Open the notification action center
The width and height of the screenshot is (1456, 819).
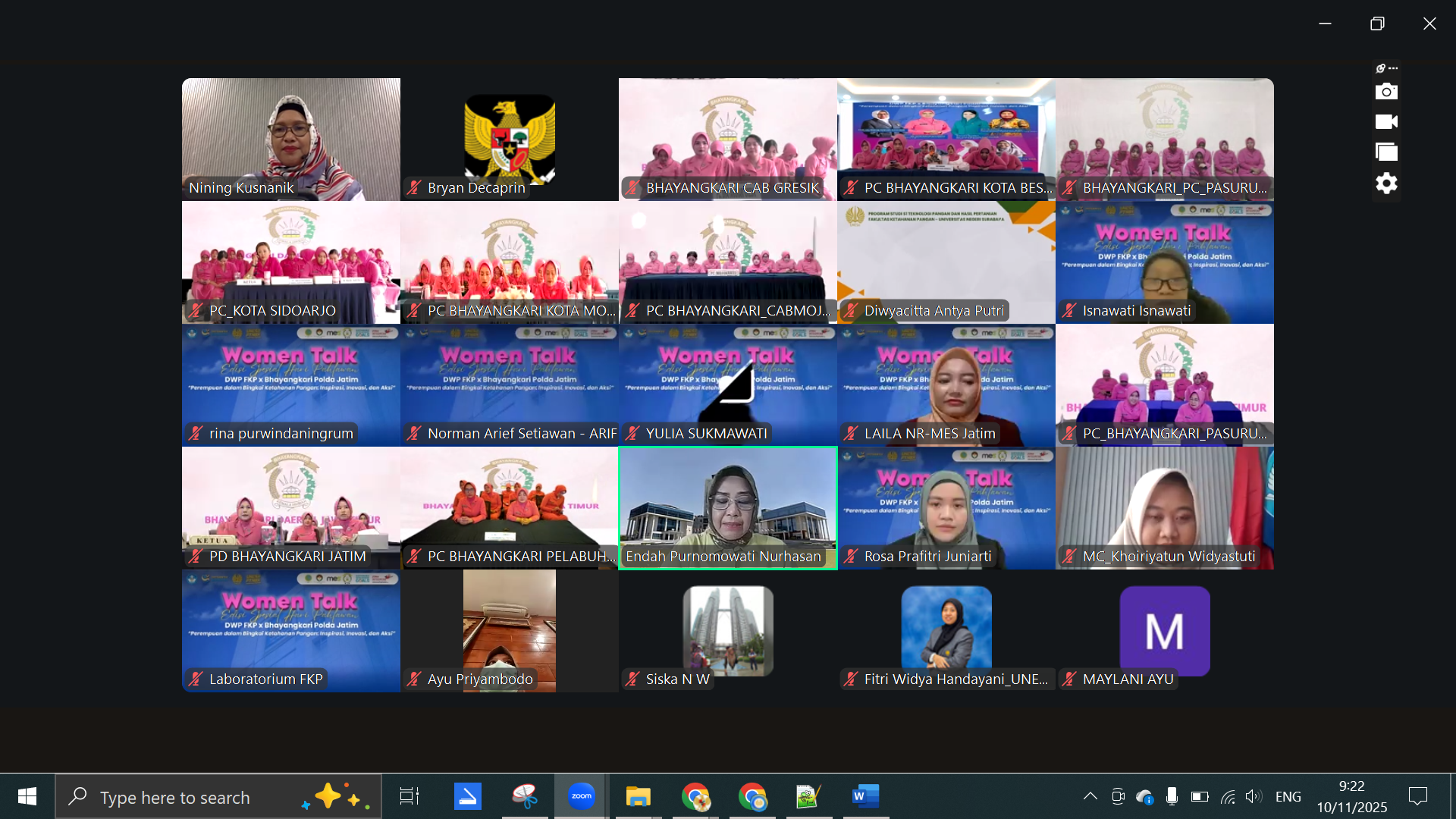coord(1417,796)
